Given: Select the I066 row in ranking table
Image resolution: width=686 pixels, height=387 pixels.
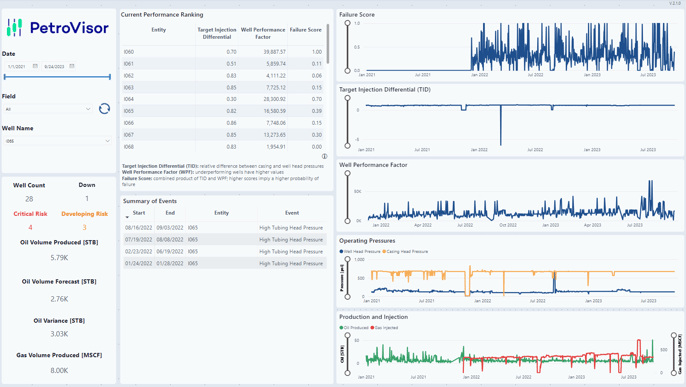Looking at the screenshot, I should click(x=223, y=123).
